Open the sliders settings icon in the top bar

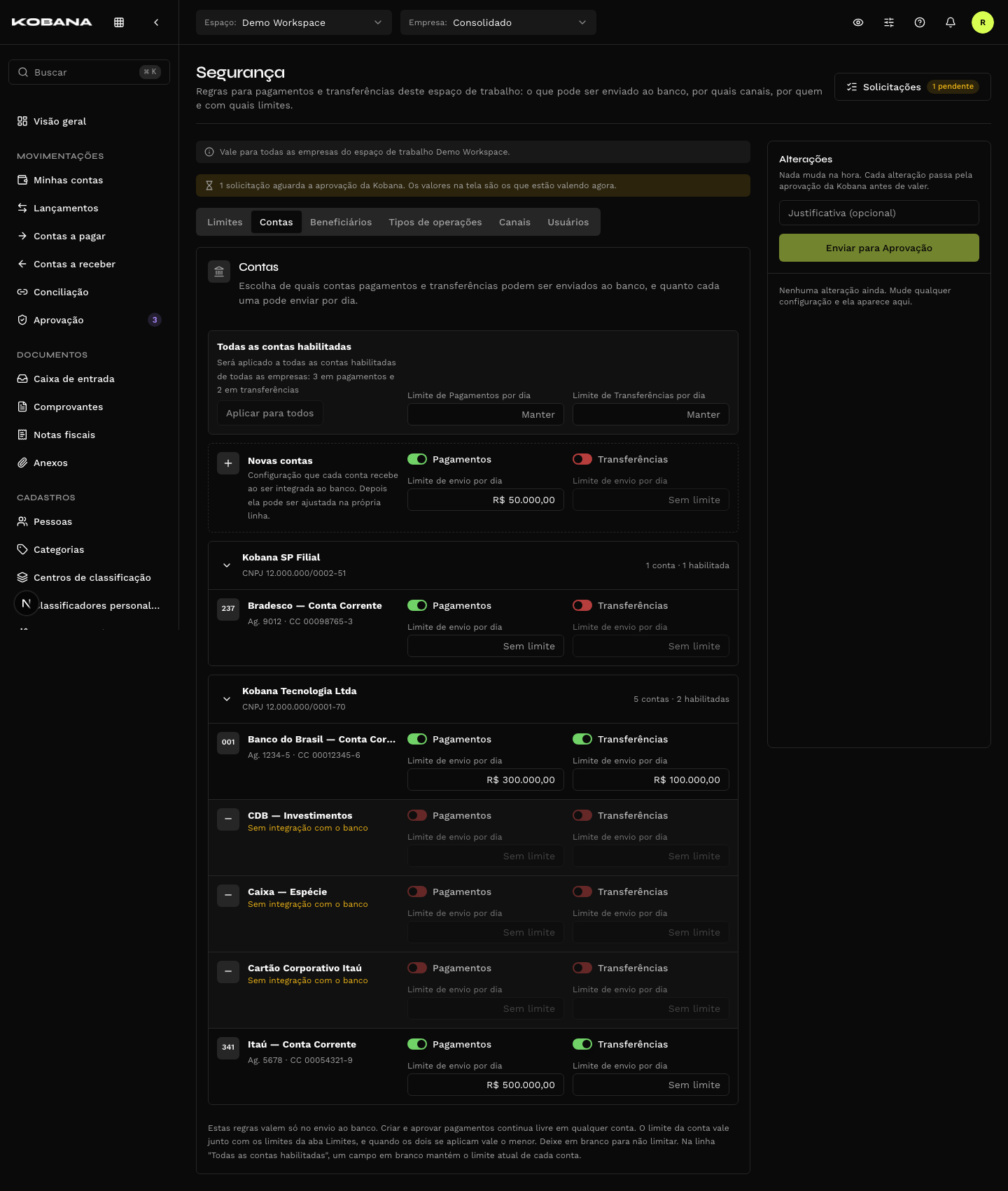[x=889, y=22]
